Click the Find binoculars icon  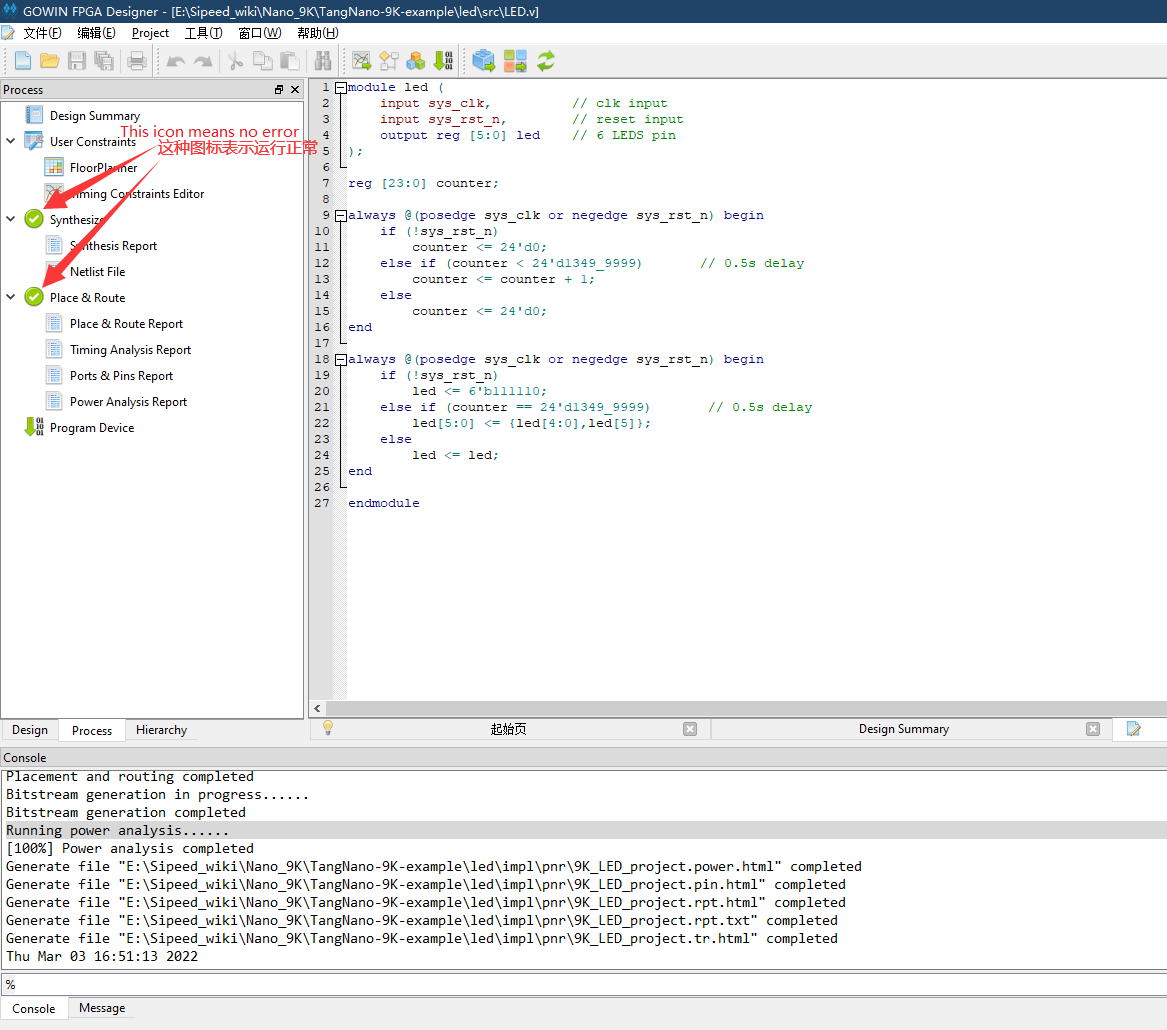322,61
